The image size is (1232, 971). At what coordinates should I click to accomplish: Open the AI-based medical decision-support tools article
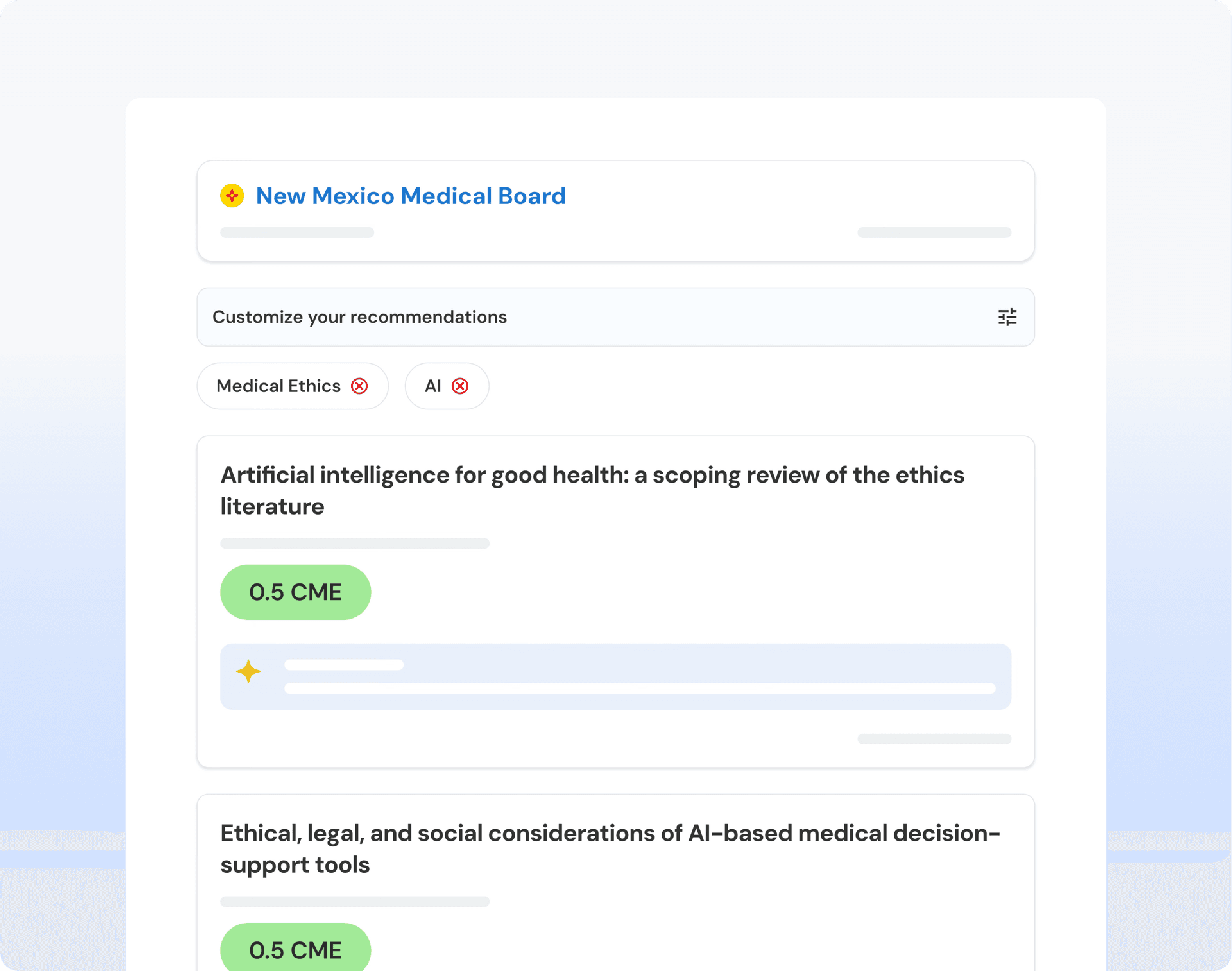(x=610, y=848)
